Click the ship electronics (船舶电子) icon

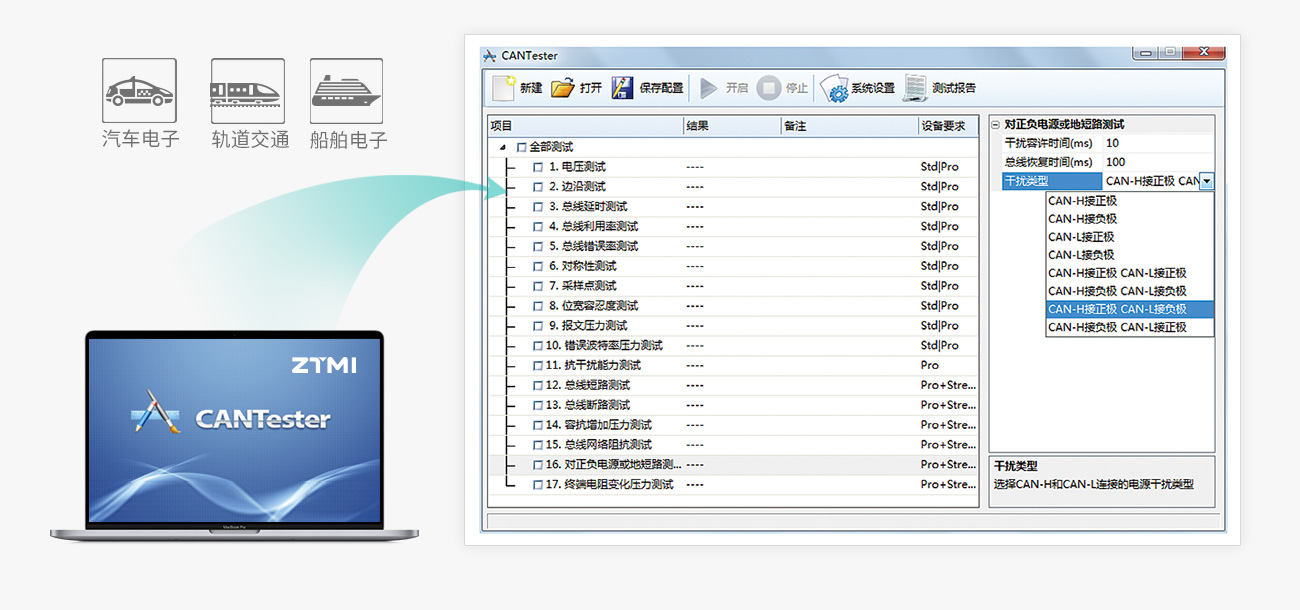(x=346, y=92)
